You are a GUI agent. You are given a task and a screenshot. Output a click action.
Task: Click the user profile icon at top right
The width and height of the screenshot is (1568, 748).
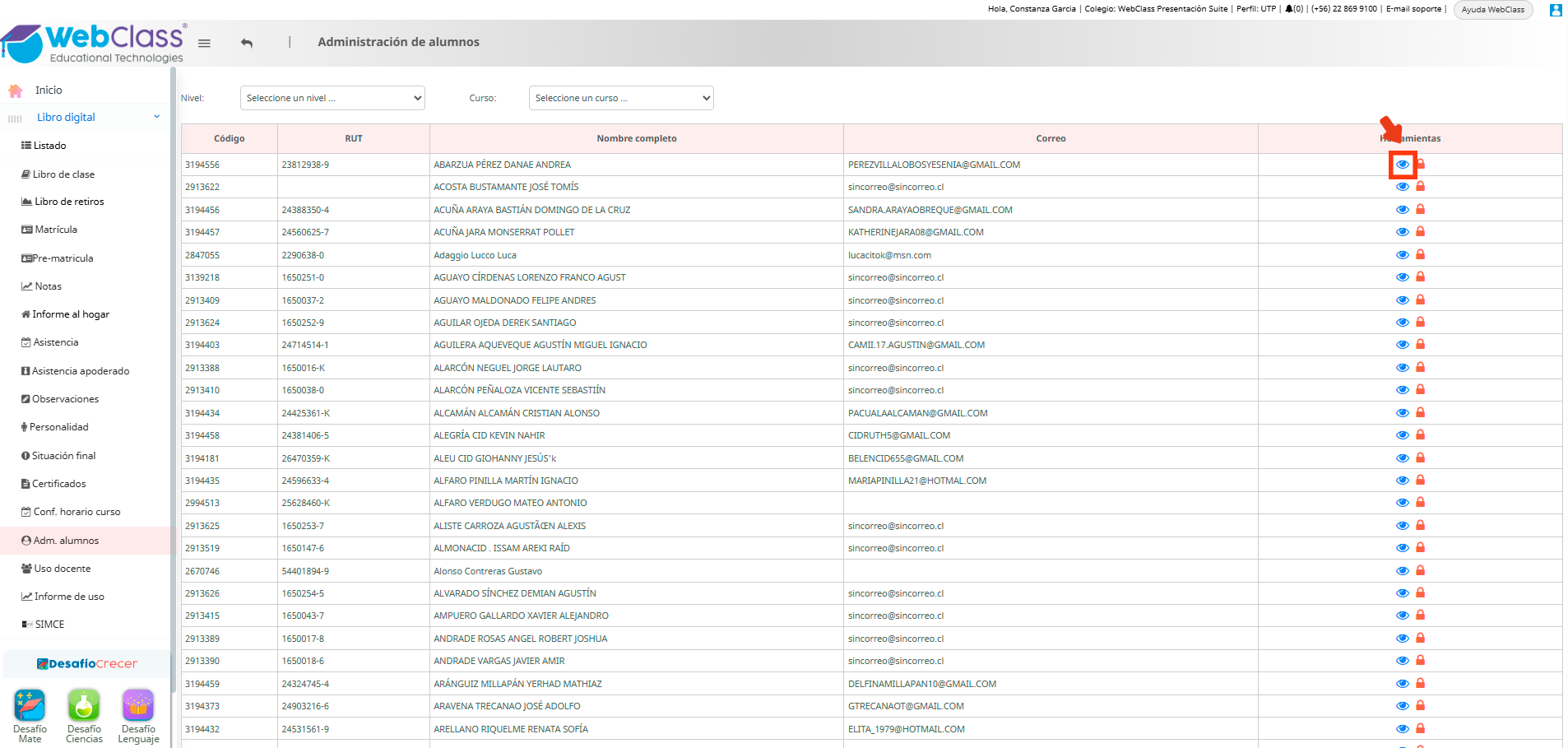click(x=1556, y=10)
